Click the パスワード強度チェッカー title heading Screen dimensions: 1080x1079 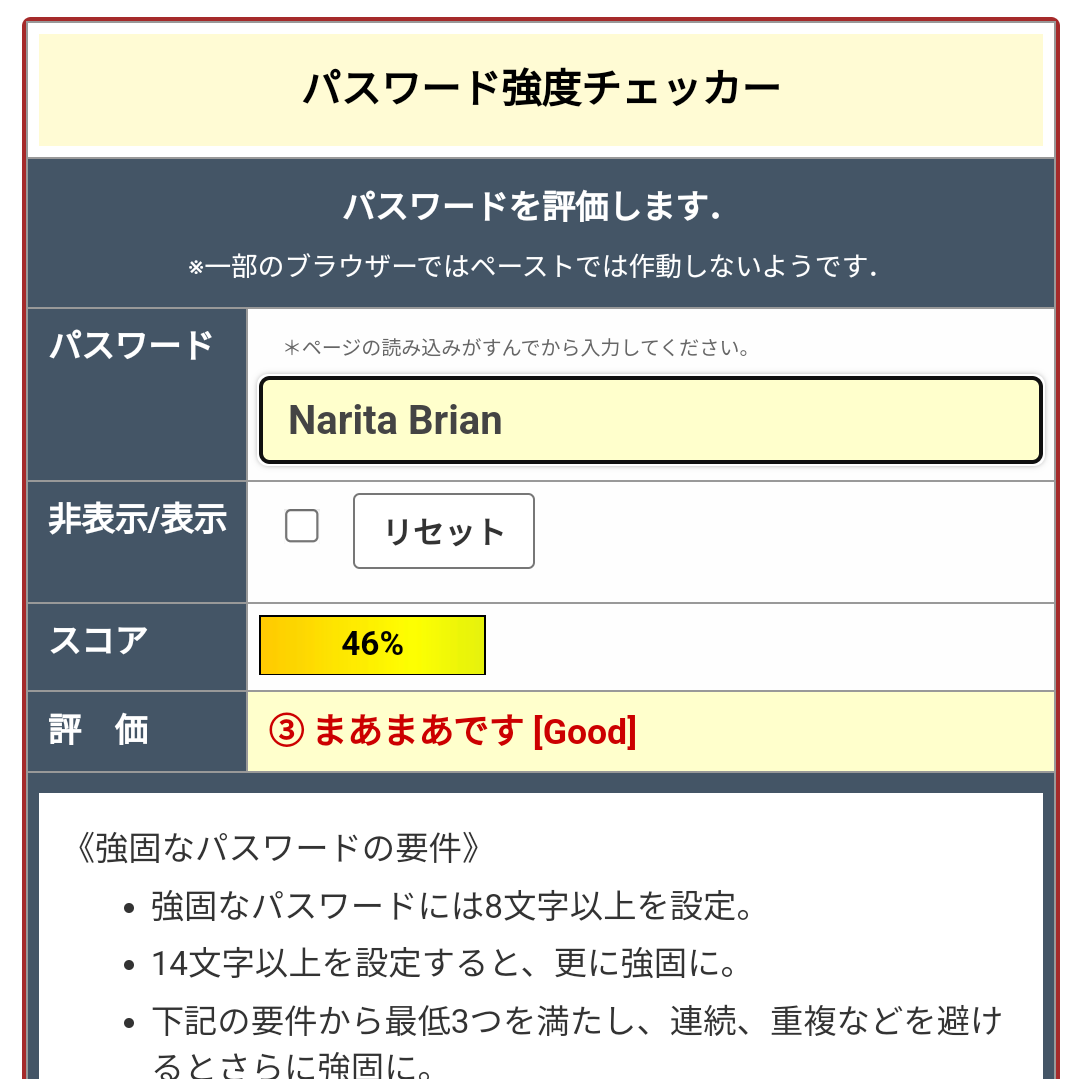point(541,89)
